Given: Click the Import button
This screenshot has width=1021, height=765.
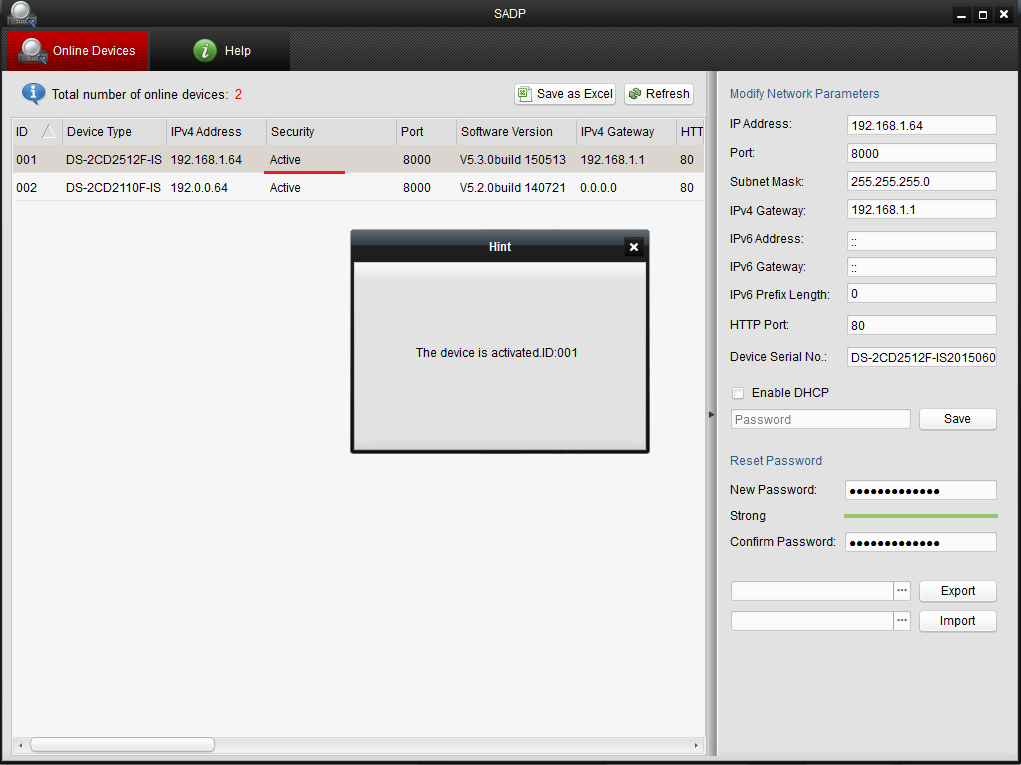Looking at the screenshot, I should [957, 620].
